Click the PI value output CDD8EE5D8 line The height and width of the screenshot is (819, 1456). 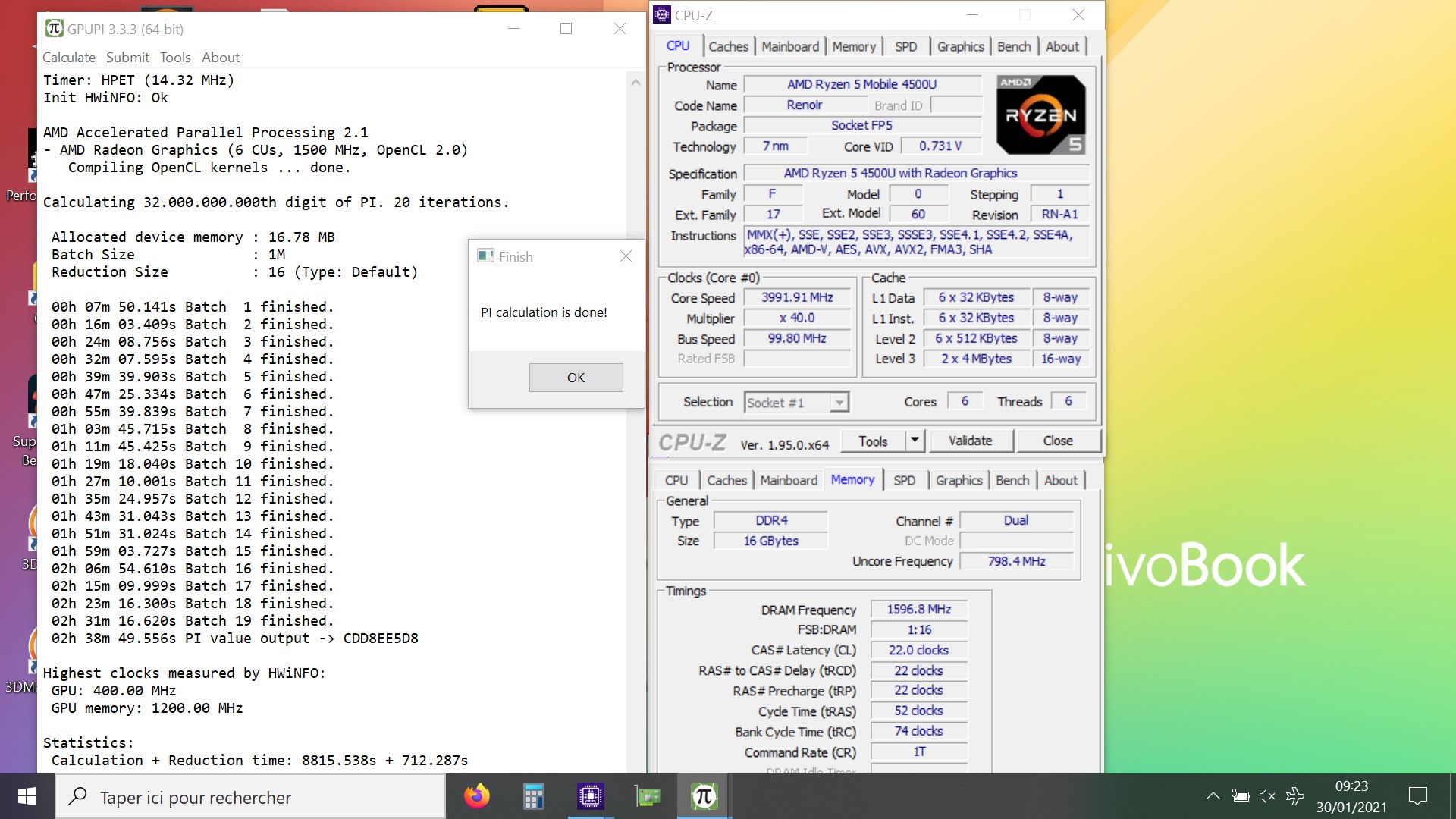pyautogui.click(x=235, y=639)
